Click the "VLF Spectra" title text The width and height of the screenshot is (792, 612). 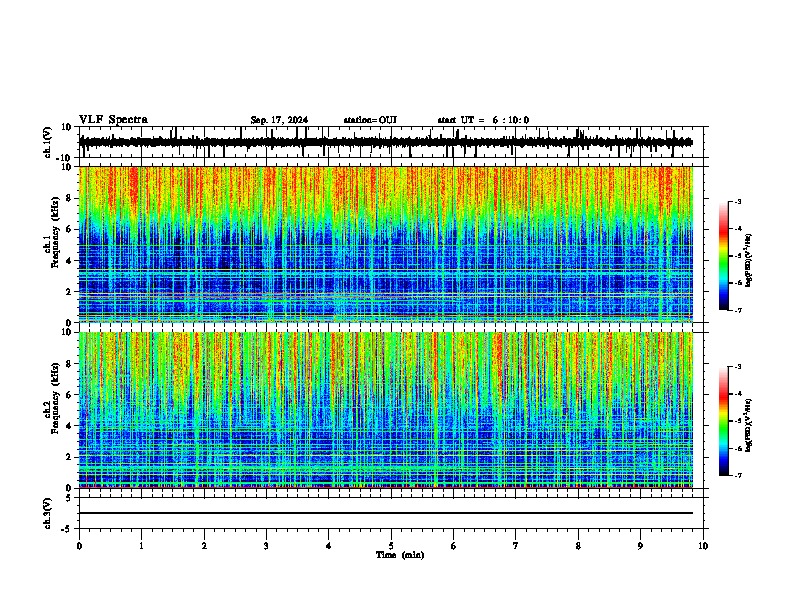[113, 120]
